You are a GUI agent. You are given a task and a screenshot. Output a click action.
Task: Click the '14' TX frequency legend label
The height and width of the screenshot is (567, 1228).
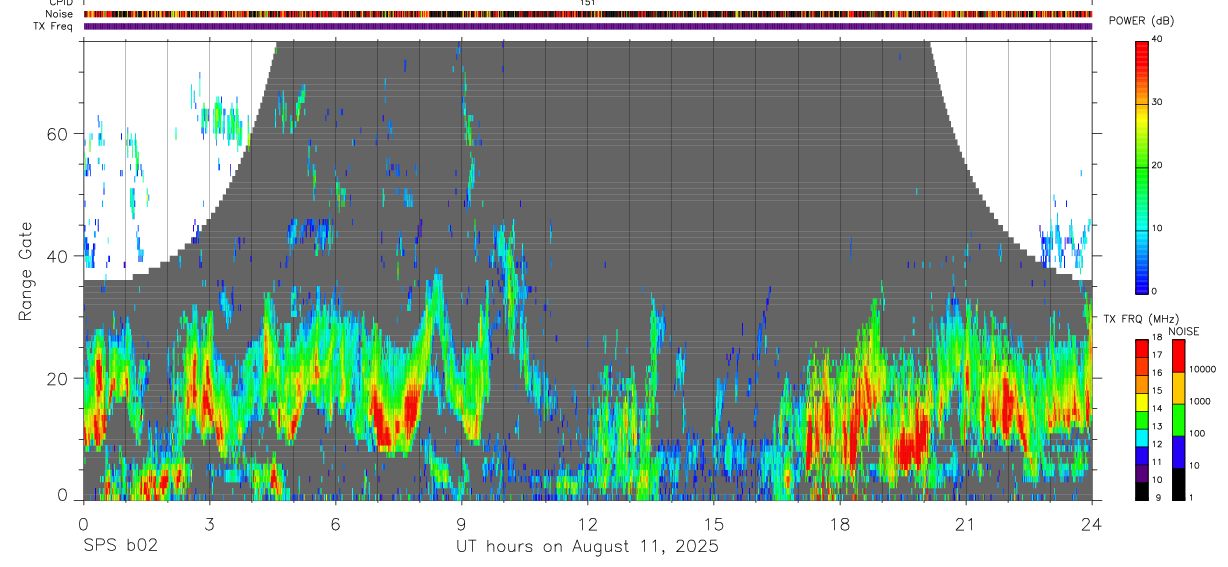pos(1157,409)
